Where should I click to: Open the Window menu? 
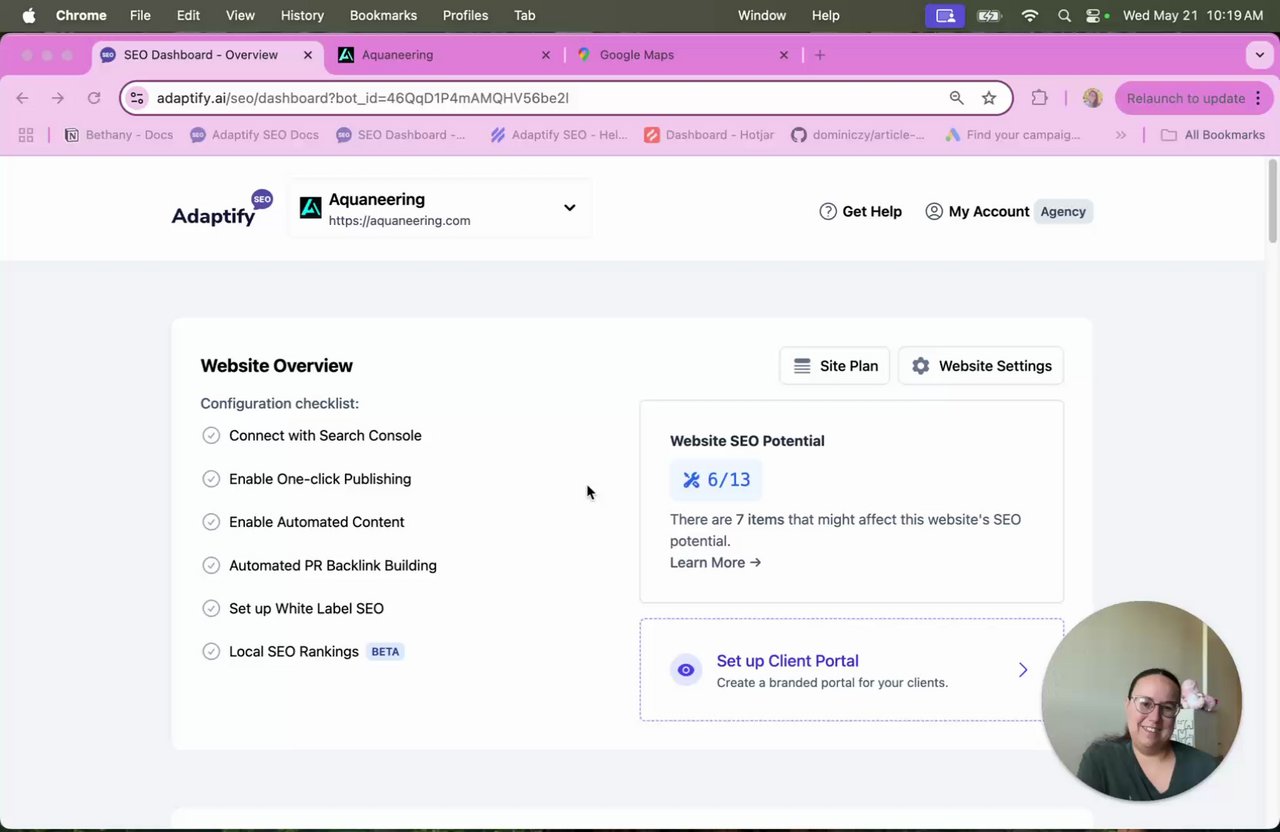(762, 15)
